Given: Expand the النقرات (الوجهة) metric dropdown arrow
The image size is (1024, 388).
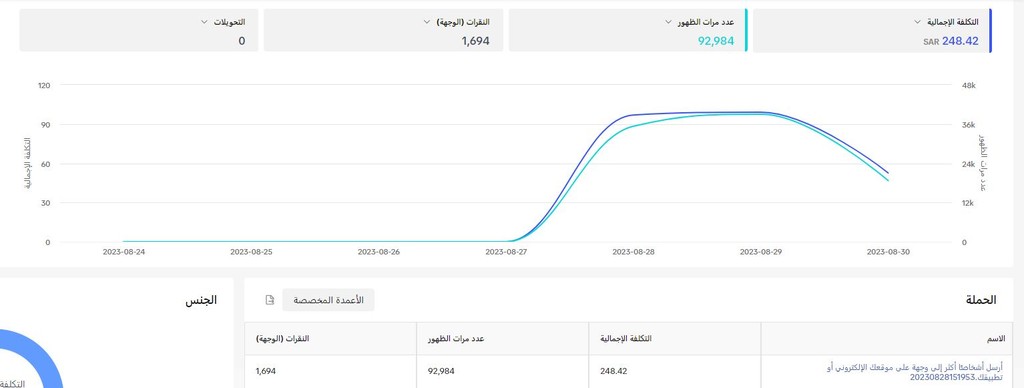Looking at the screenshot, I should pyautogui.click(x=427, y=22).
